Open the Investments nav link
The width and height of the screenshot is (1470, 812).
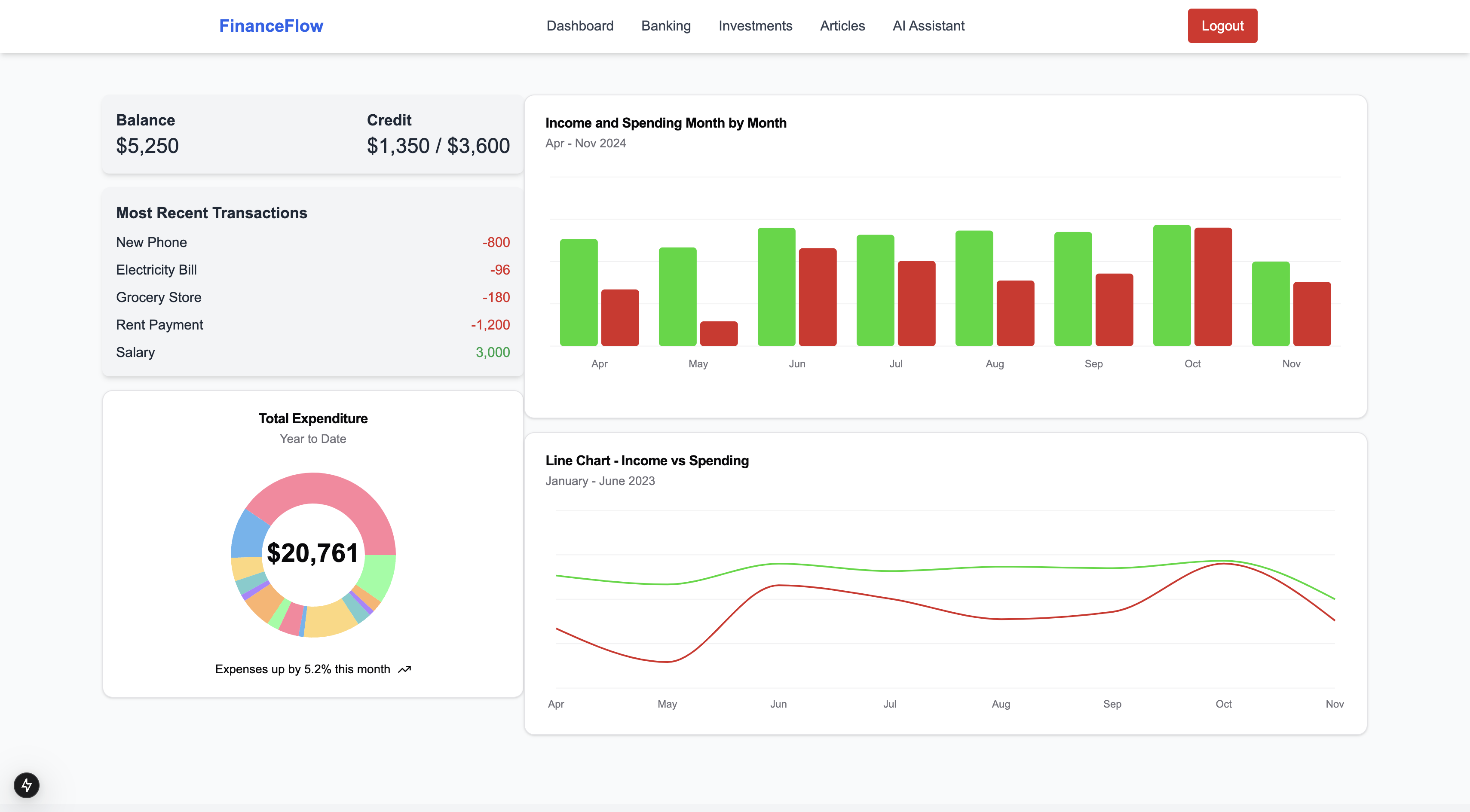755,26
